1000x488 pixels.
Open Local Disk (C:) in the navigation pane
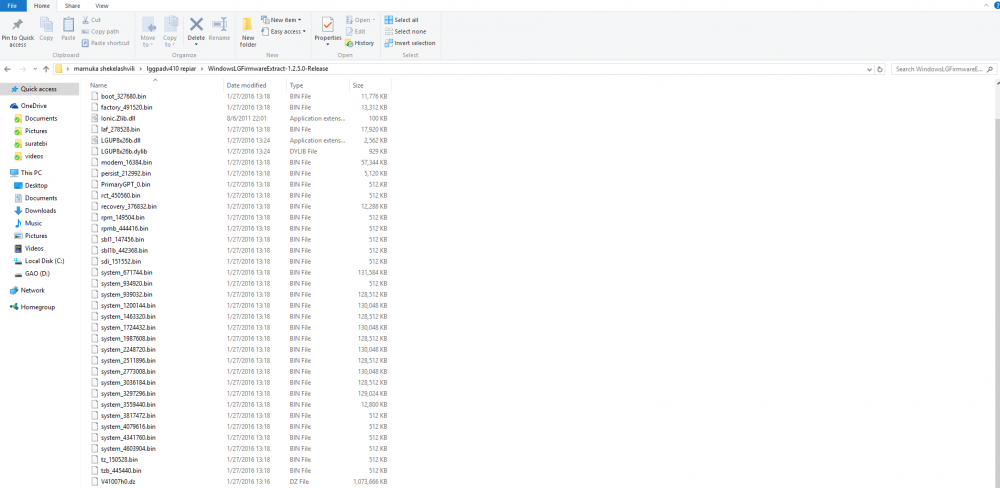pyautogui.click(x=45, y=260)
